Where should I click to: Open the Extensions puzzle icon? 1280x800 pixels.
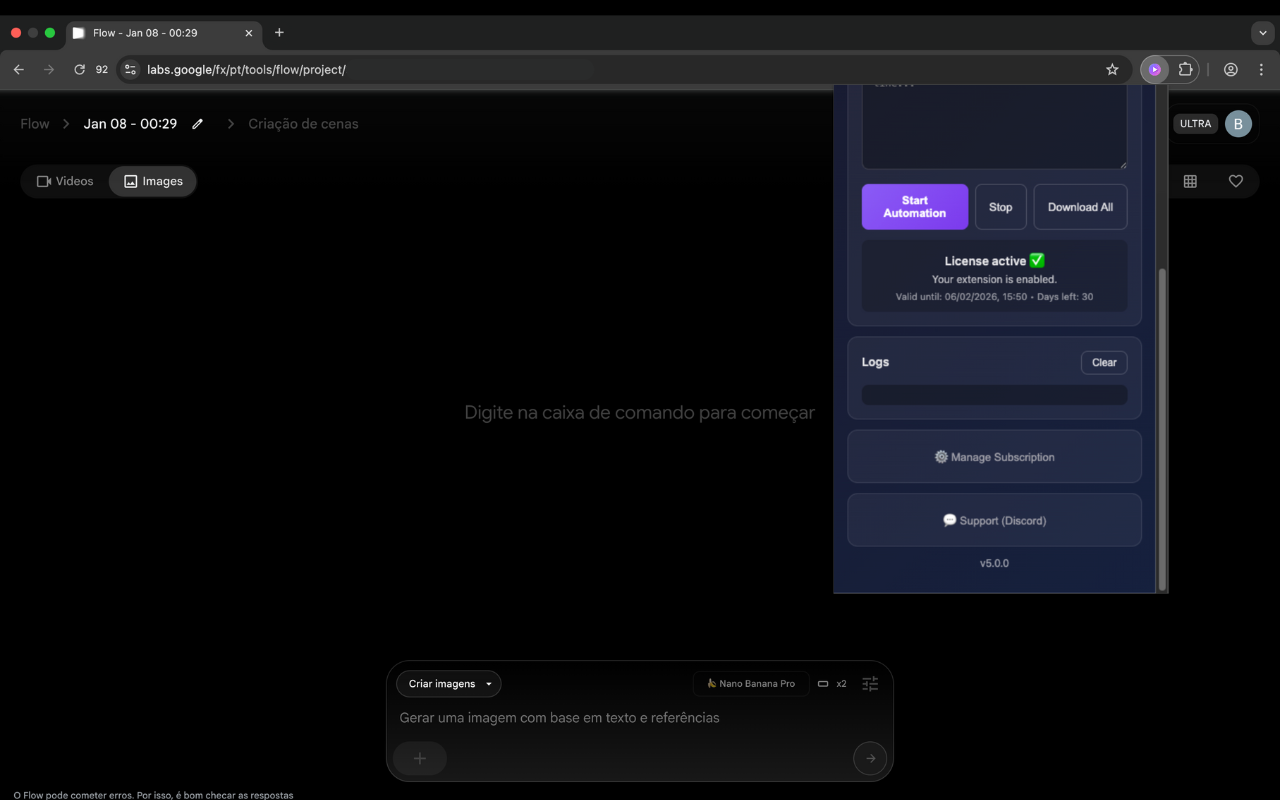(x=1186, y=70)
